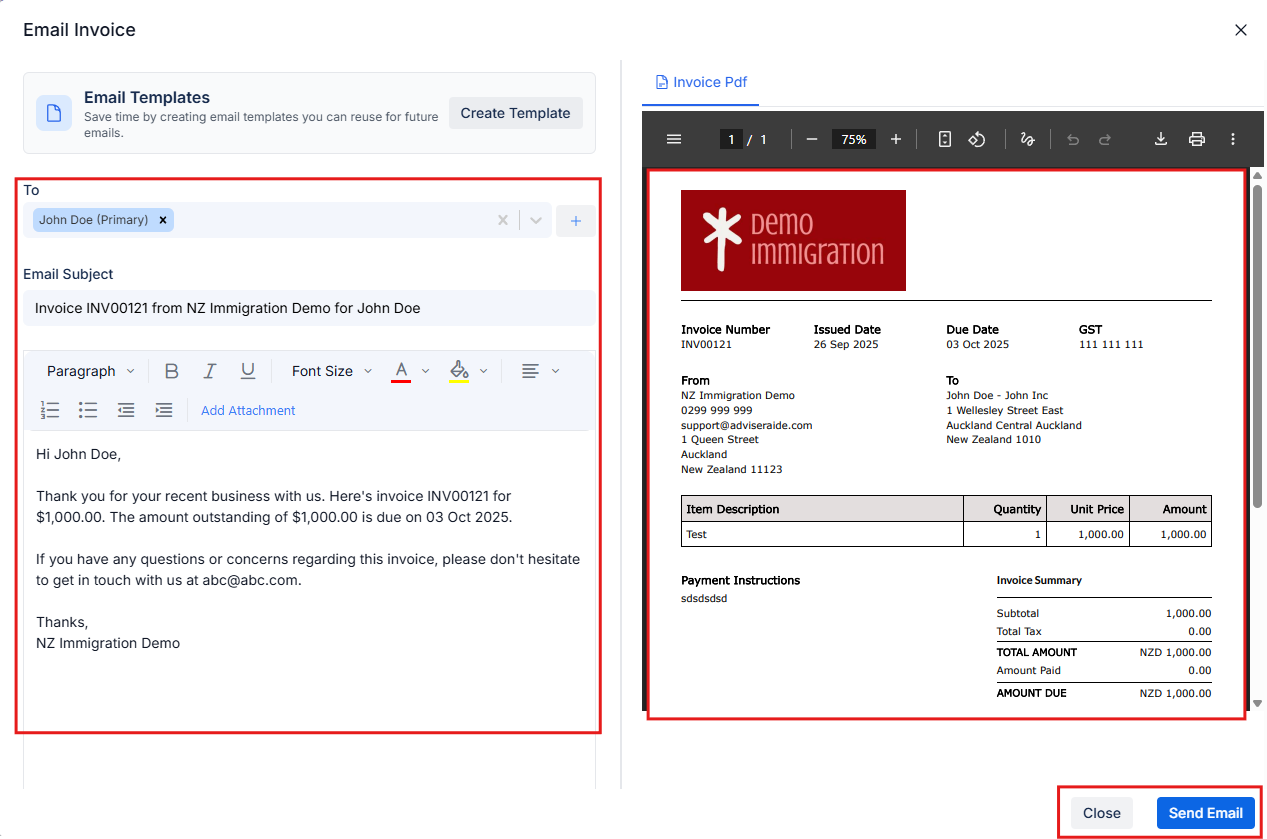Click the decrease indent icon
The height and width of the screenshot is (839, 1267).
pyautogui.click(x=125, y=410)
